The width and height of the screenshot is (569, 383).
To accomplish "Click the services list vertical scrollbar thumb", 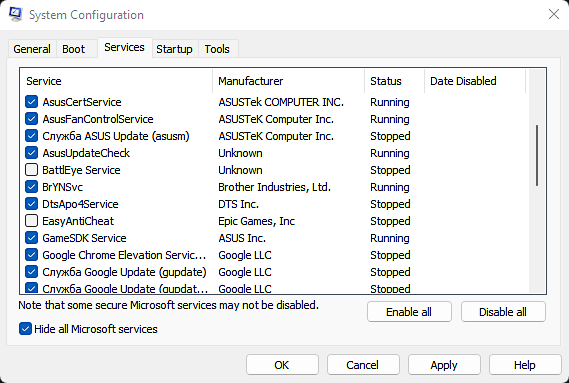I will [x=537, y=156].
